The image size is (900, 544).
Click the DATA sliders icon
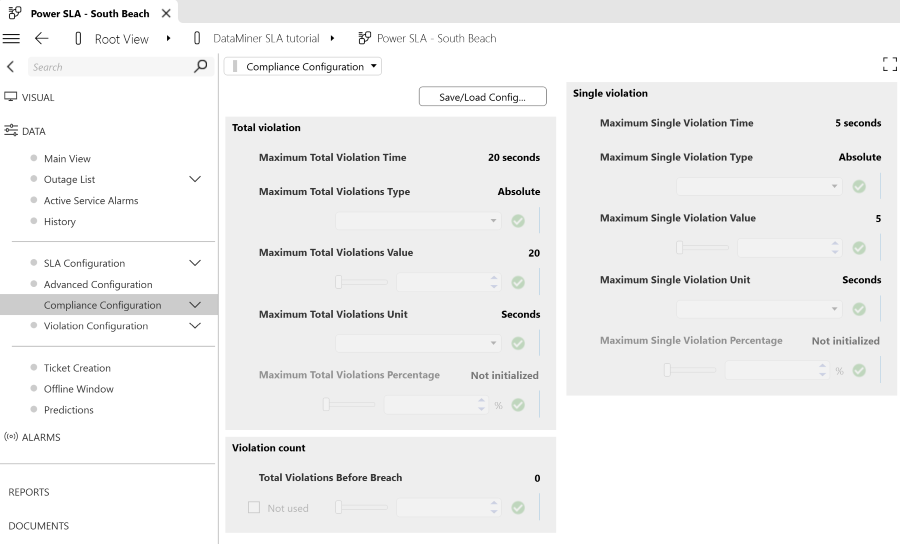coord(11,131)
